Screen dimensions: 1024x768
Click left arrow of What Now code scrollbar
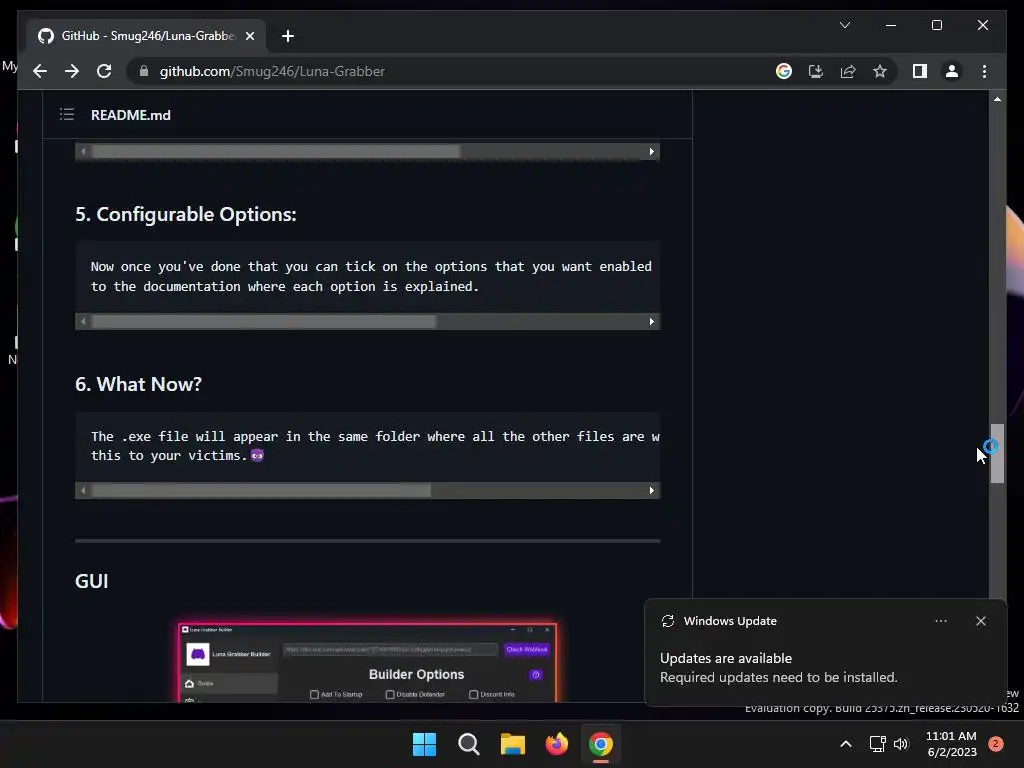click(82, 490)
